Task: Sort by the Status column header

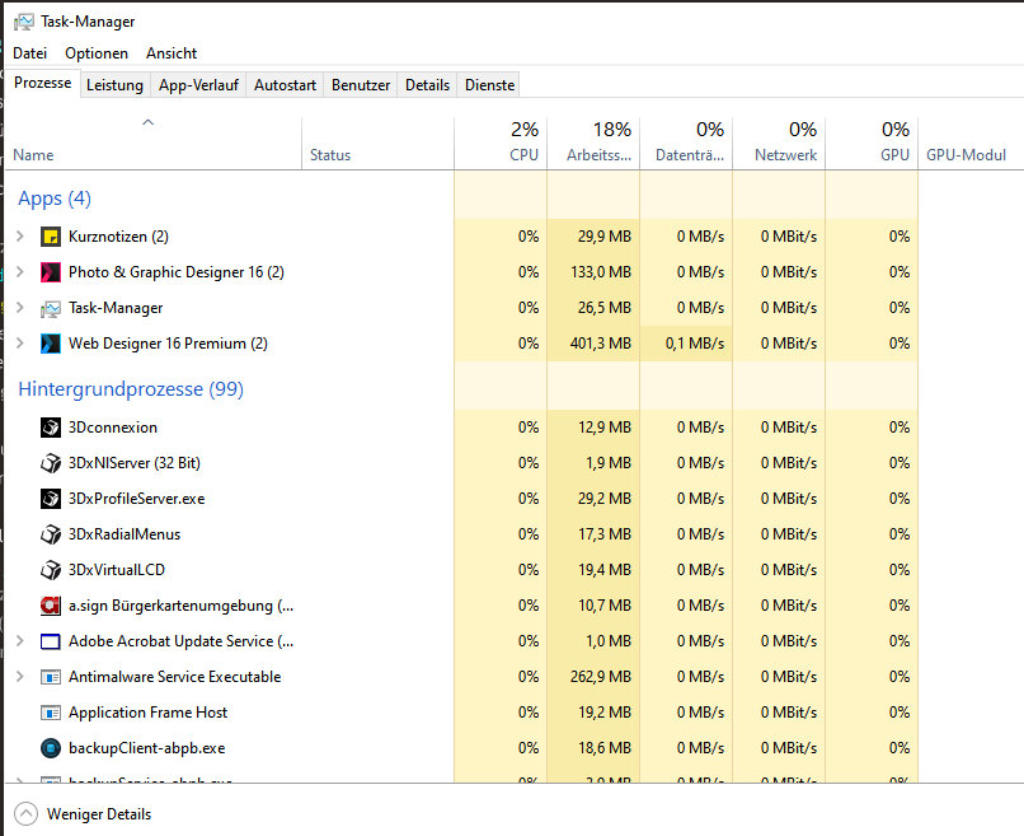Action: click(x=378, y=143)
